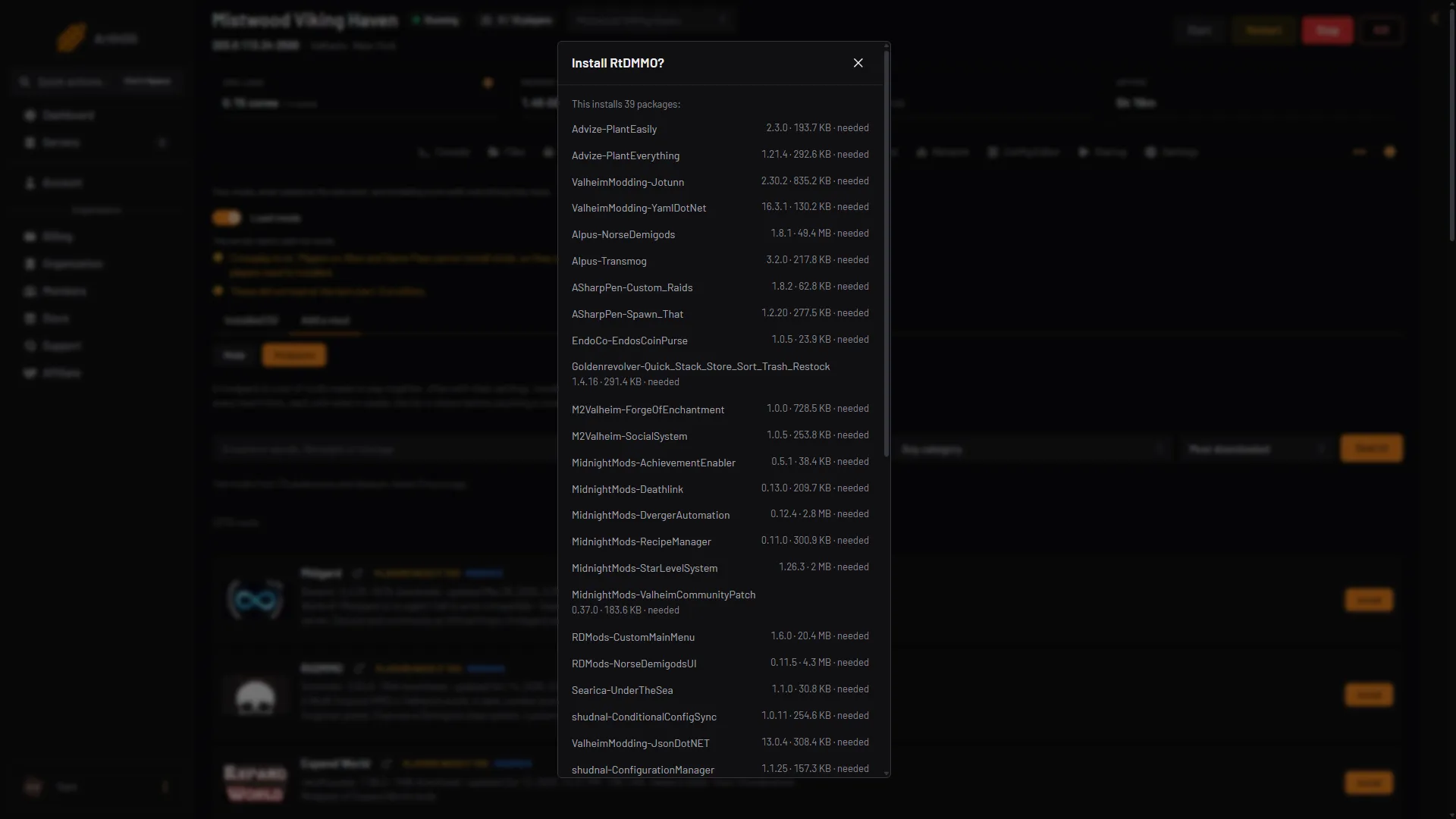The height and width of the screenshot is (819, 1456).
Task: Click the ValheimModding-YamlDotNet entry
Action: [720, 208]
